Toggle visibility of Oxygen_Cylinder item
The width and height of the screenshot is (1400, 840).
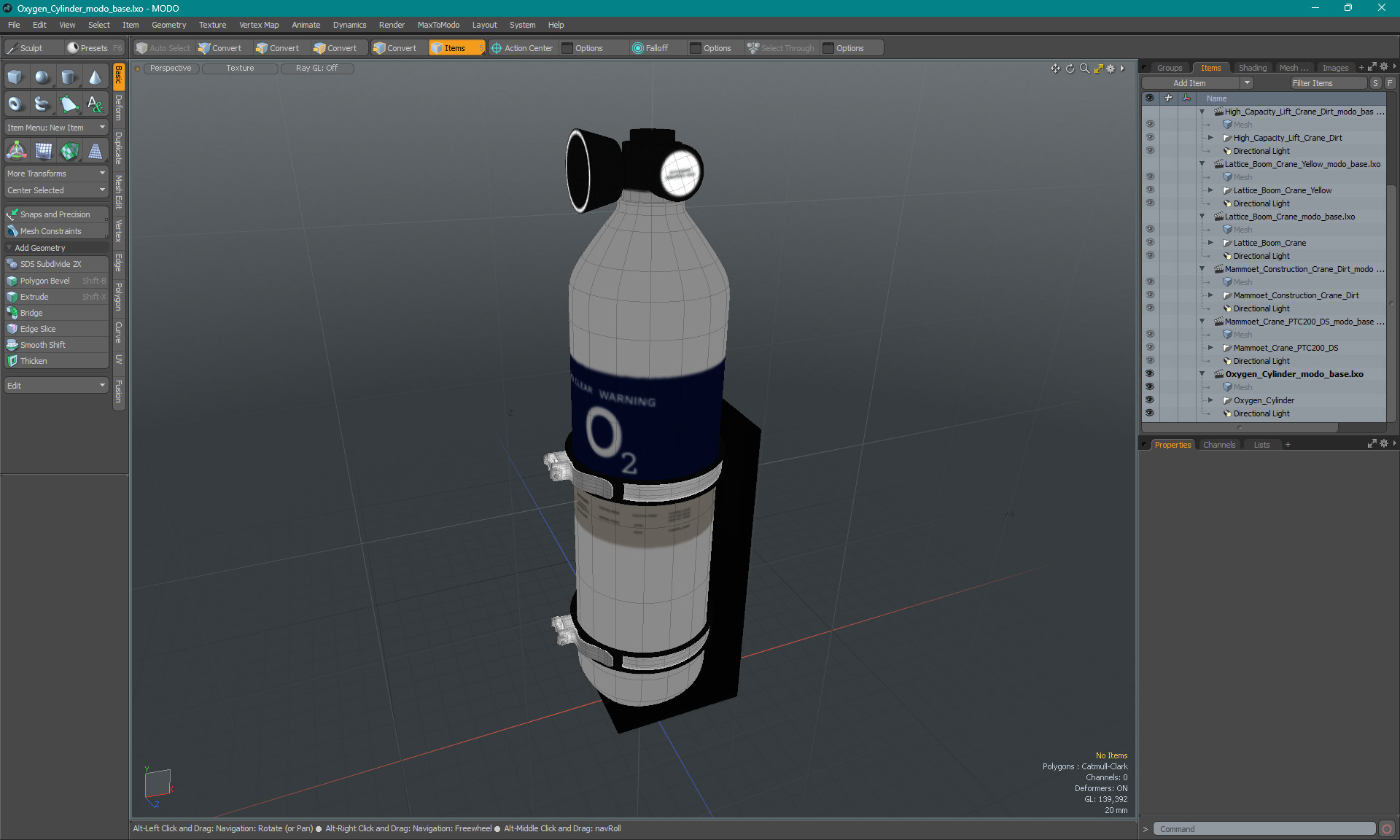coord(1150,400)
